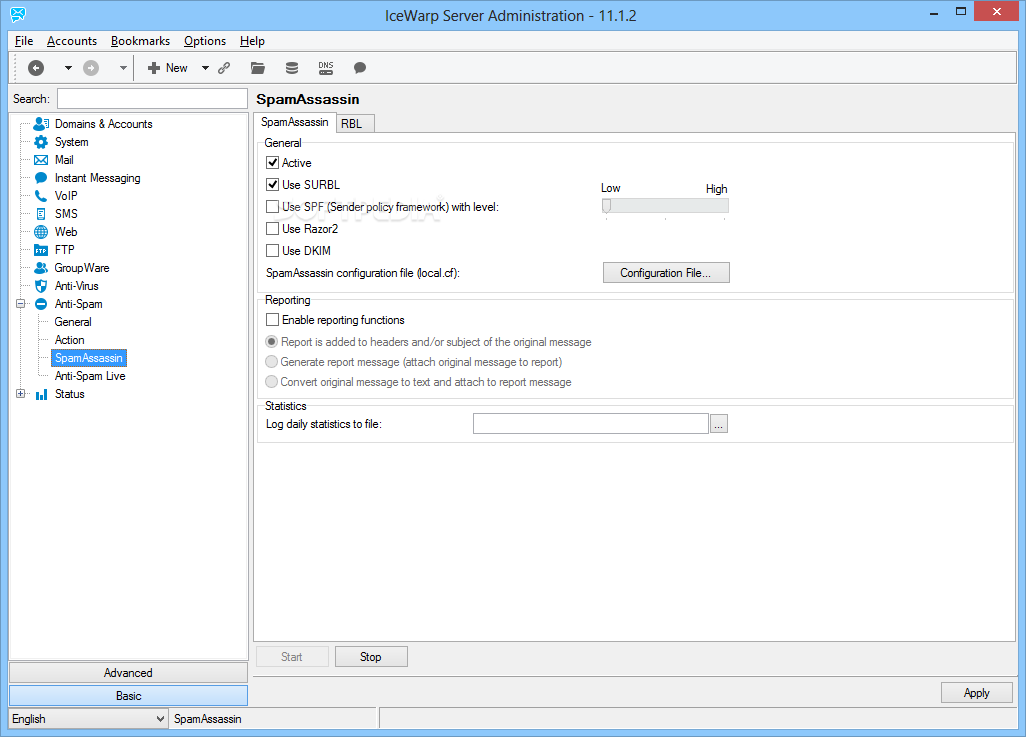Viewport: 1026px width, 737px height.
Task: Uncheck the Use SURBL checkbox
Action: [273, 185]
